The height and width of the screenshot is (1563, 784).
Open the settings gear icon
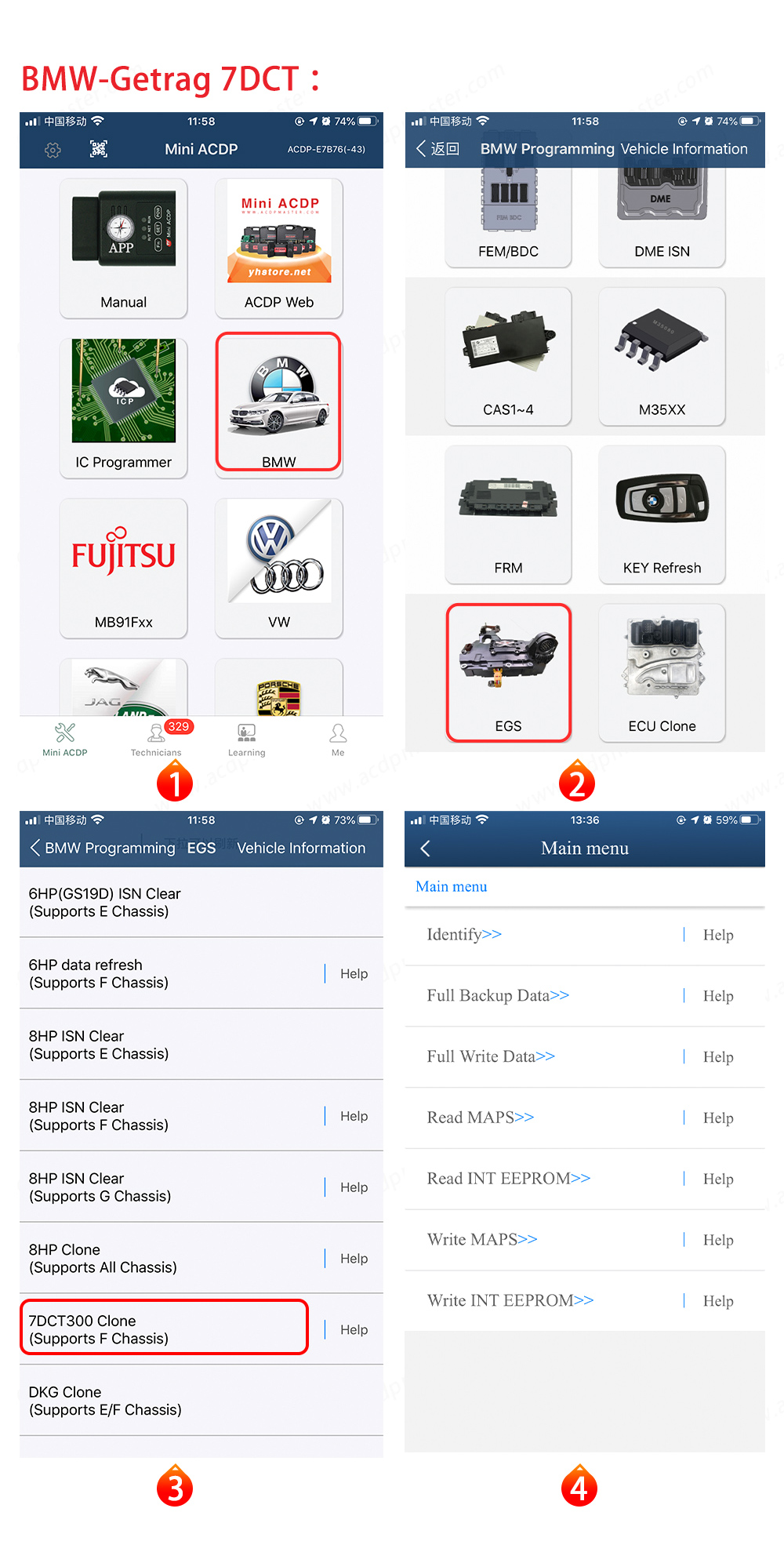coord(53,150)
